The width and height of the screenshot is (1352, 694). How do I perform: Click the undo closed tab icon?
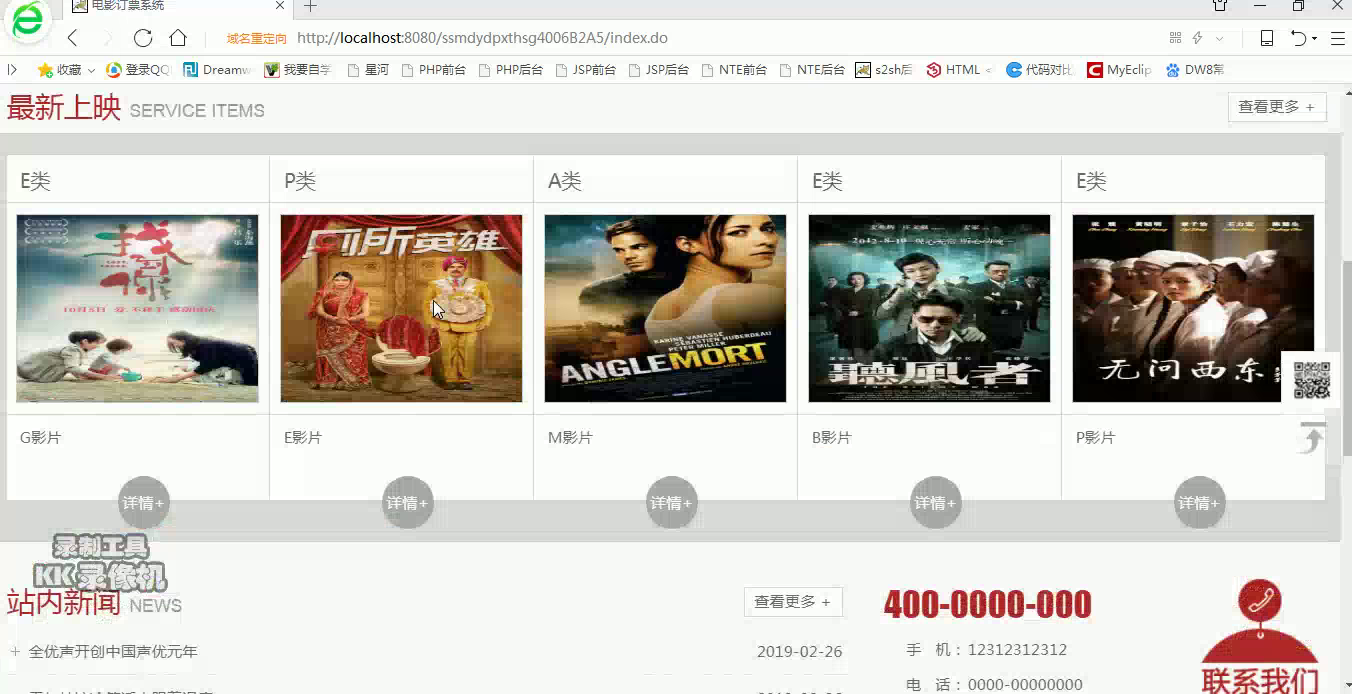pos(1298,38)
